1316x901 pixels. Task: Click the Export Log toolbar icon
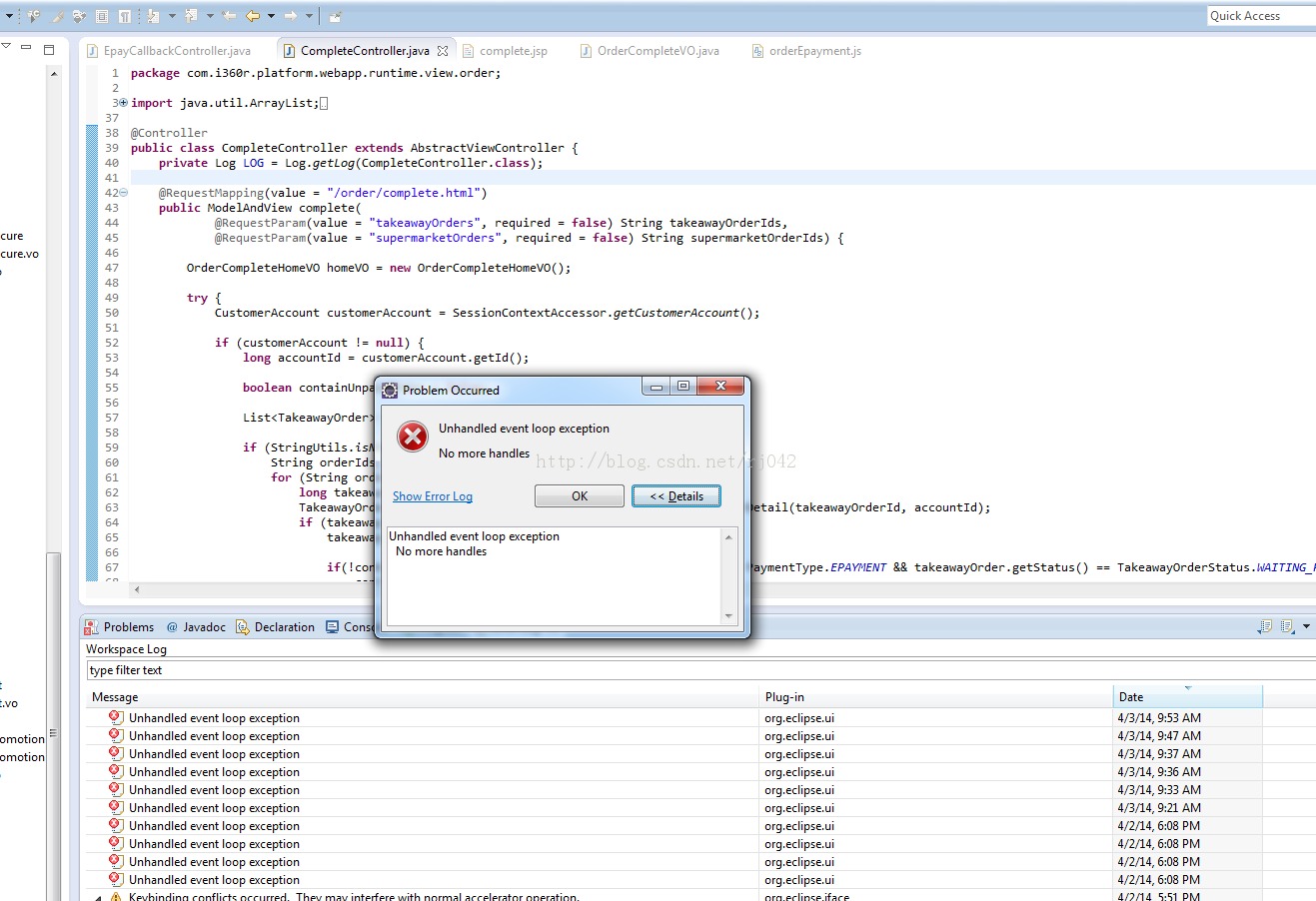(1265, 626)
